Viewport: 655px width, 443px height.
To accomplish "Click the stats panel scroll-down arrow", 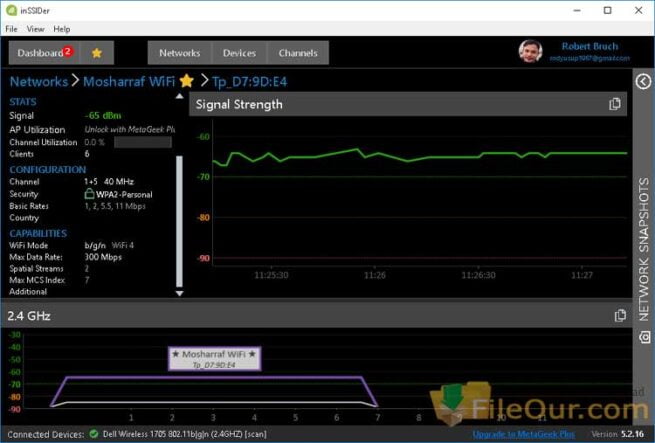I will [x=179, y=293].
